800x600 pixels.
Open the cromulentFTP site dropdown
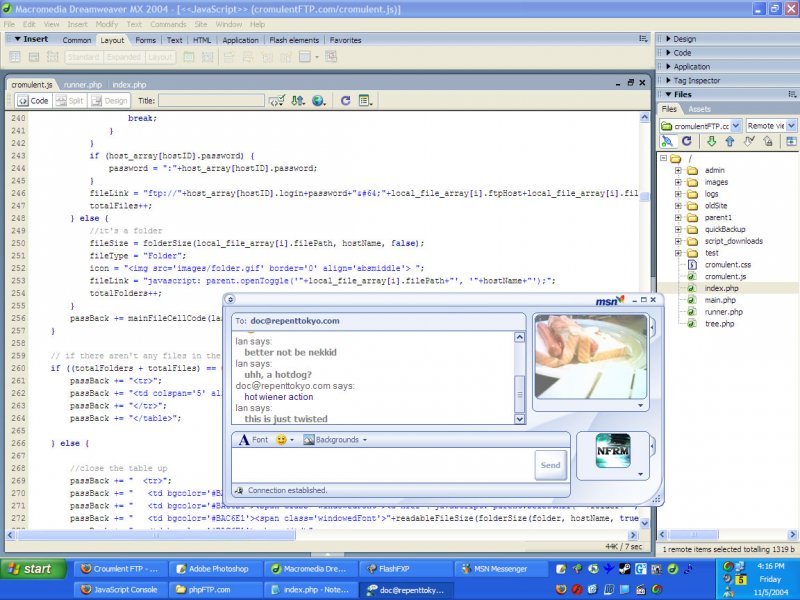[x=736, y=126]
